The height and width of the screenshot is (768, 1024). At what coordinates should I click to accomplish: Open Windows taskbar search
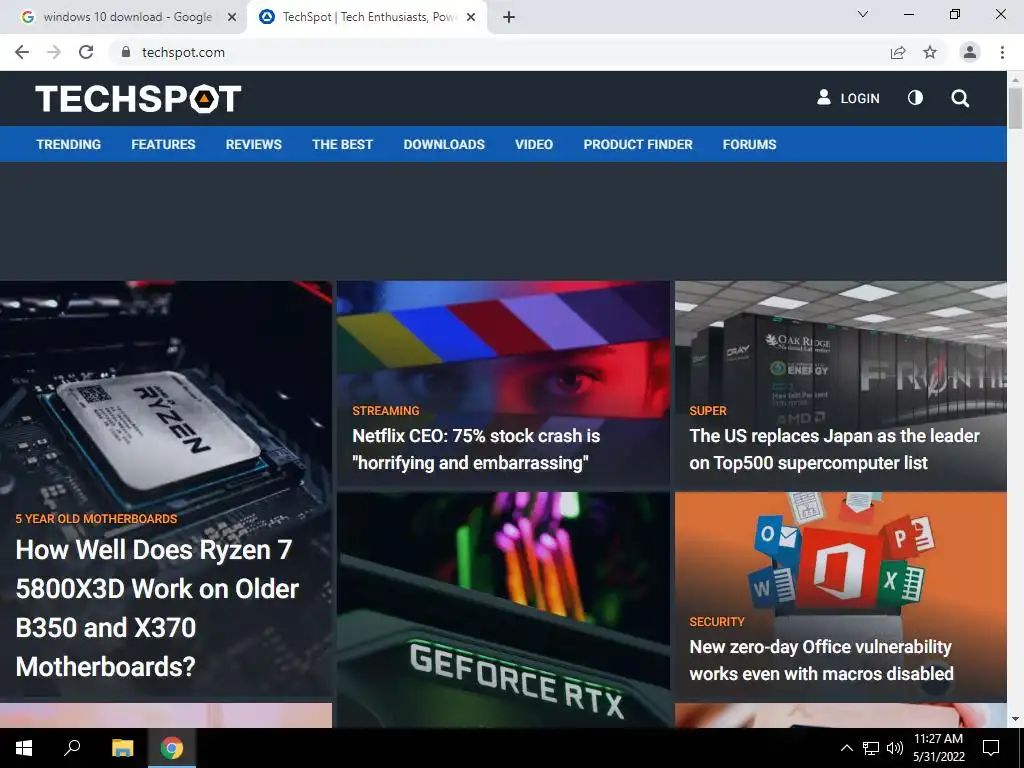pos(72,748)
